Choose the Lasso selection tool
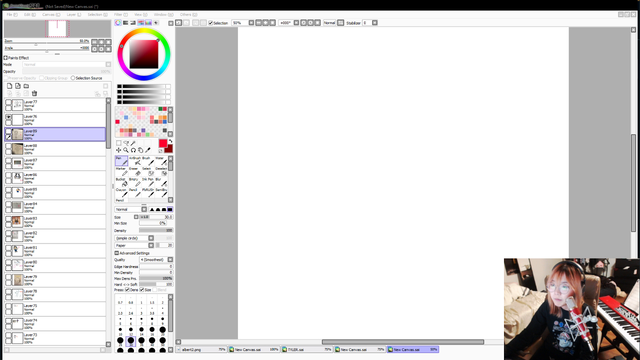 click(x=126, y=143)
